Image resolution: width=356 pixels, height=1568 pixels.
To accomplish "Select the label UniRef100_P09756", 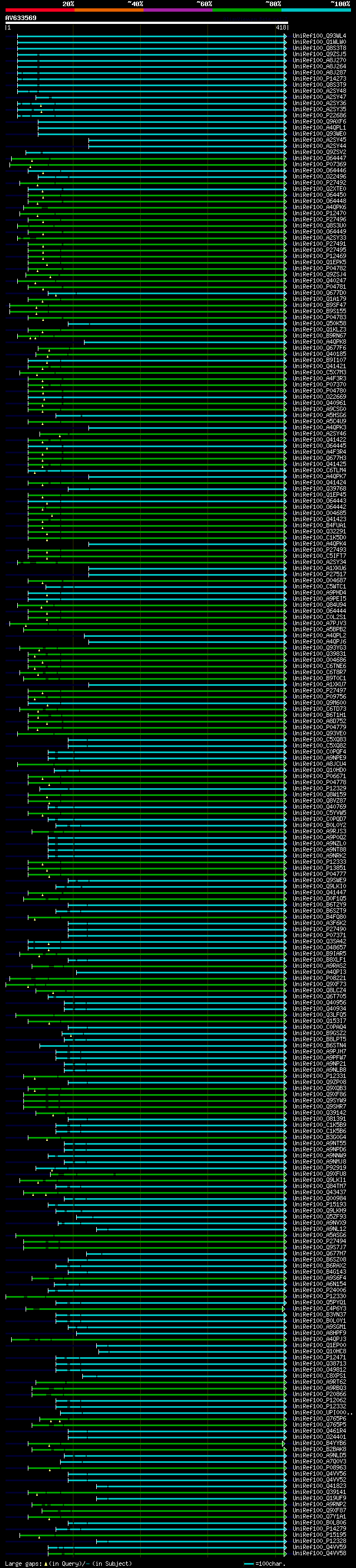I will click(x=319, y=697).
